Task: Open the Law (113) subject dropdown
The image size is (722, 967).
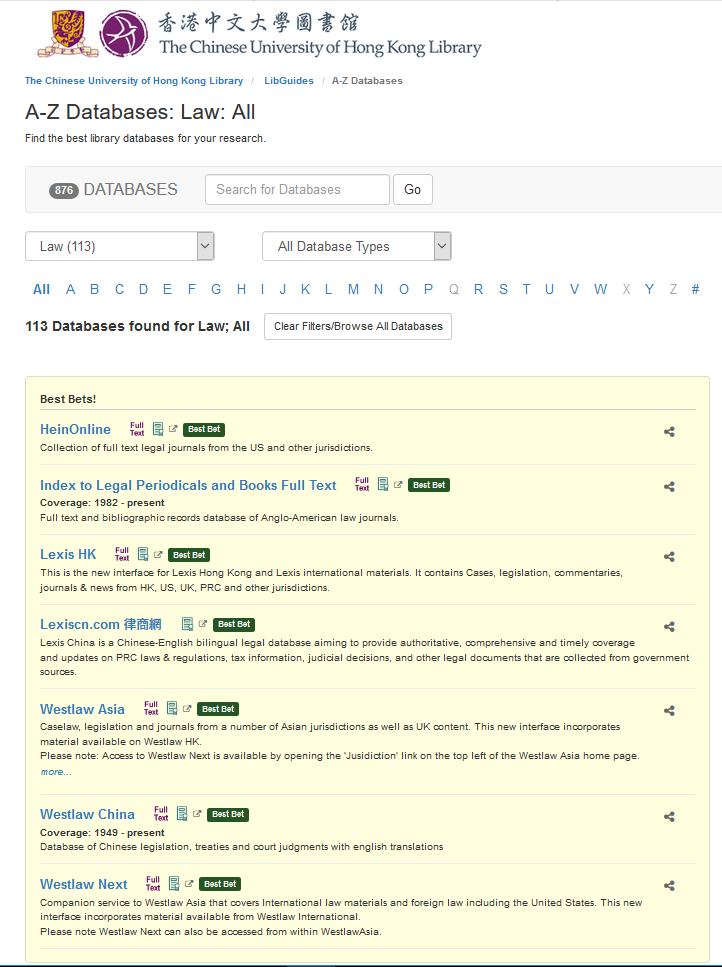Action: pos(120,246)
